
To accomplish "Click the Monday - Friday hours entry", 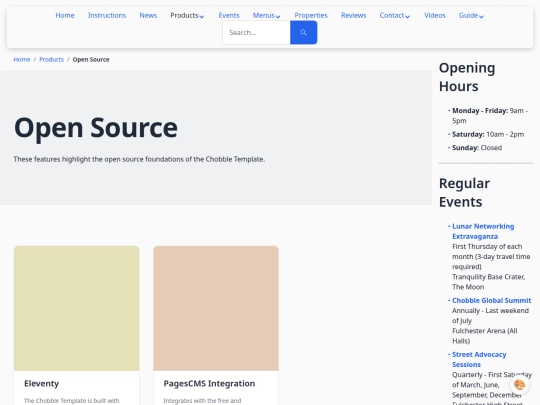I will [490, 115].
